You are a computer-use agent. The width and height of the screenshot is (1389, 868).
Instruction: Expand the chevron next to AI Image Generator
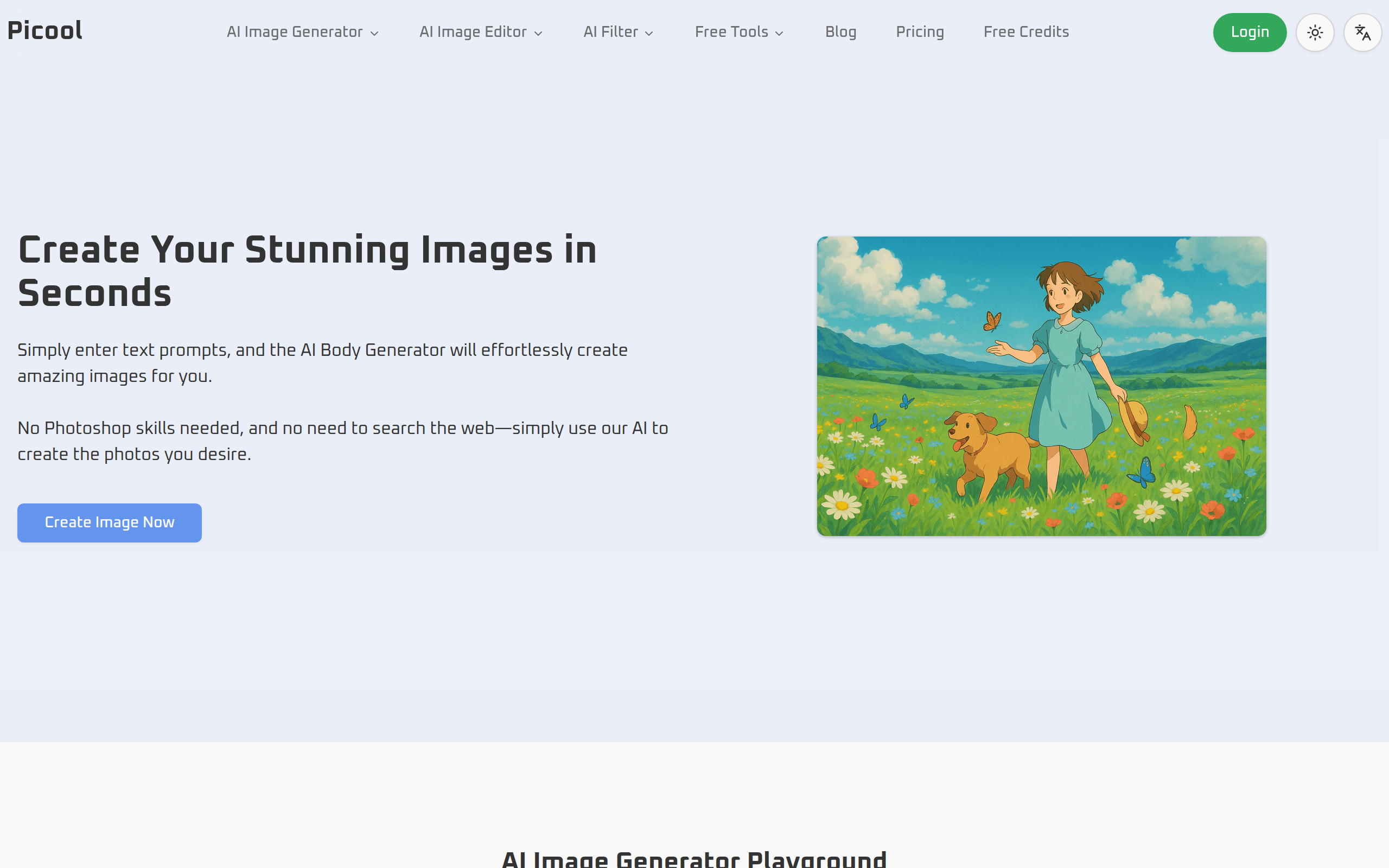click(x=375, y=34)
